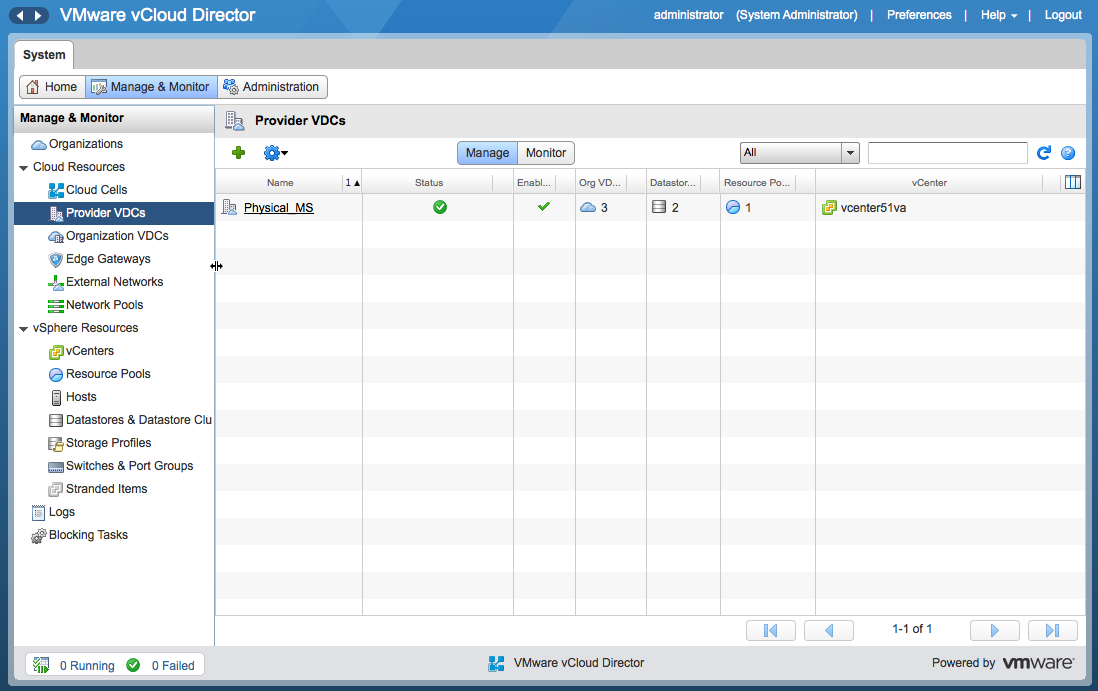Go to the previous page of results

(829, 630)
